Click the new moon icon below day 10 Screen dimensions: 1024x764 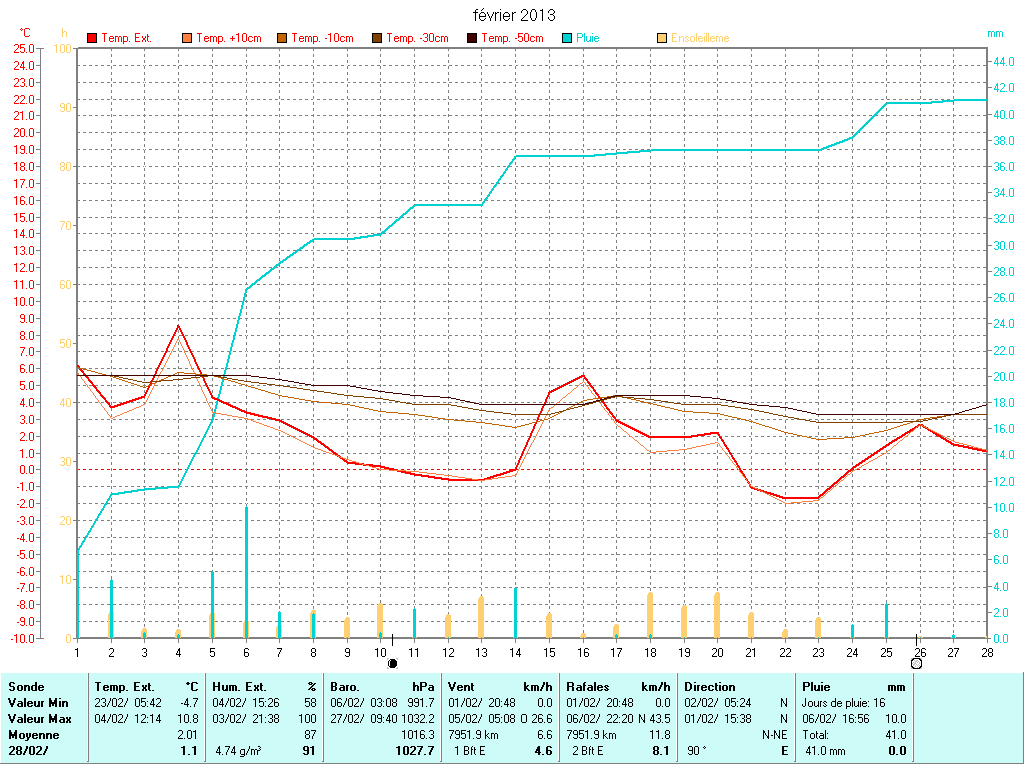pos(393,663)
